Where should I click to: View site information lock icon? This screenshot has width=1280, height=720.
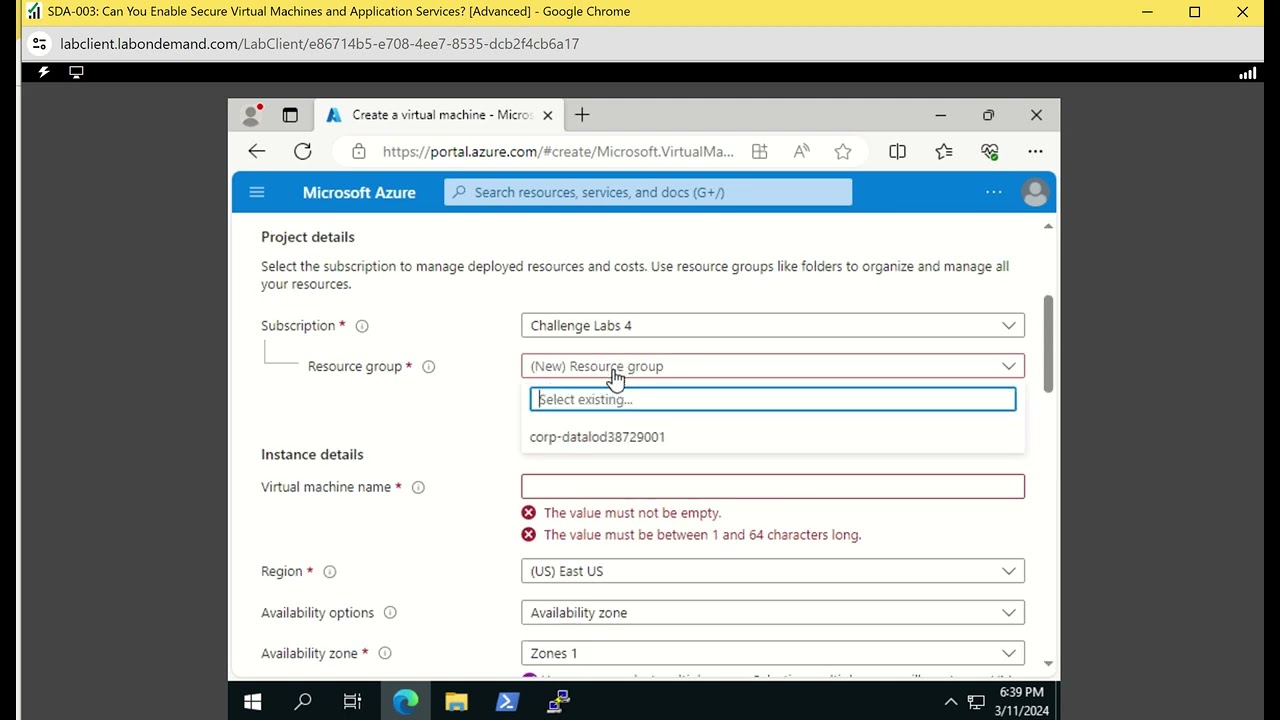click(359, 151)
